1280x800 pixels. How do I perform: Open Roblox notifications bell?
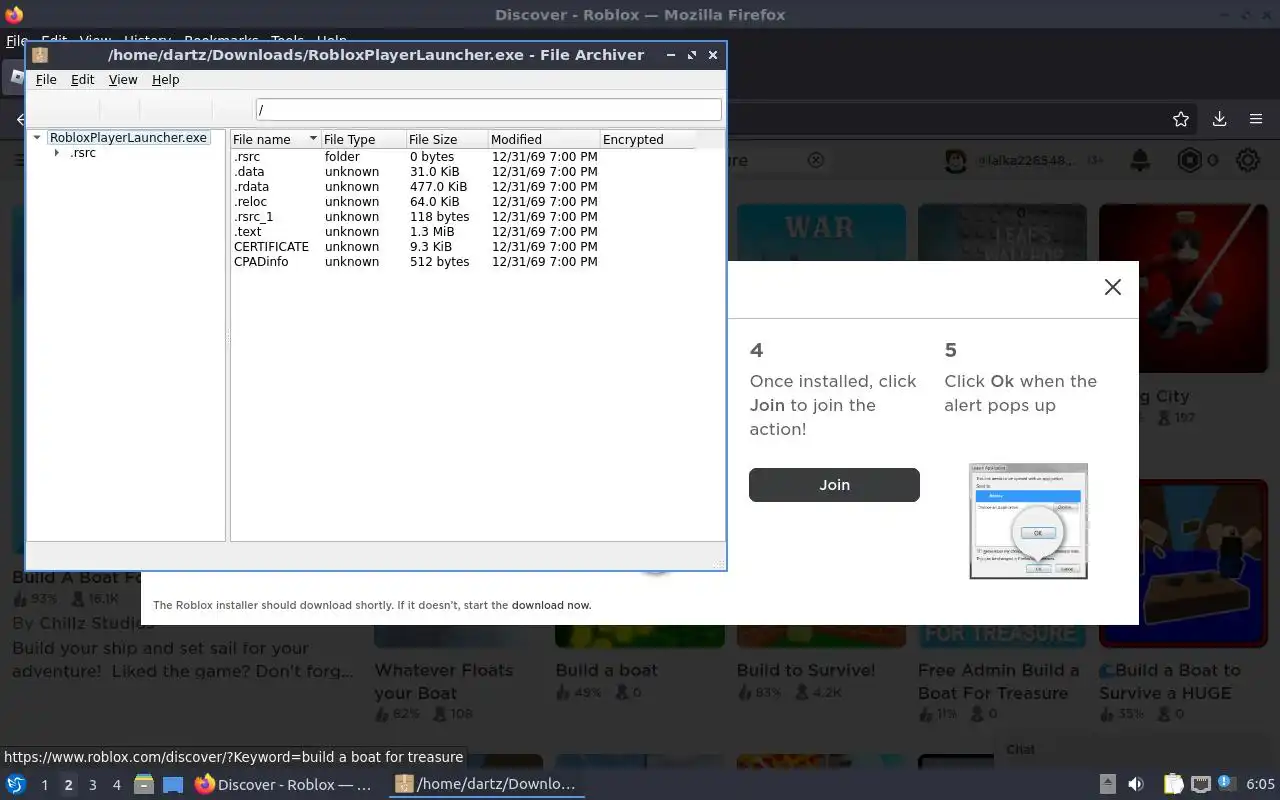[x=1139, y=160]
